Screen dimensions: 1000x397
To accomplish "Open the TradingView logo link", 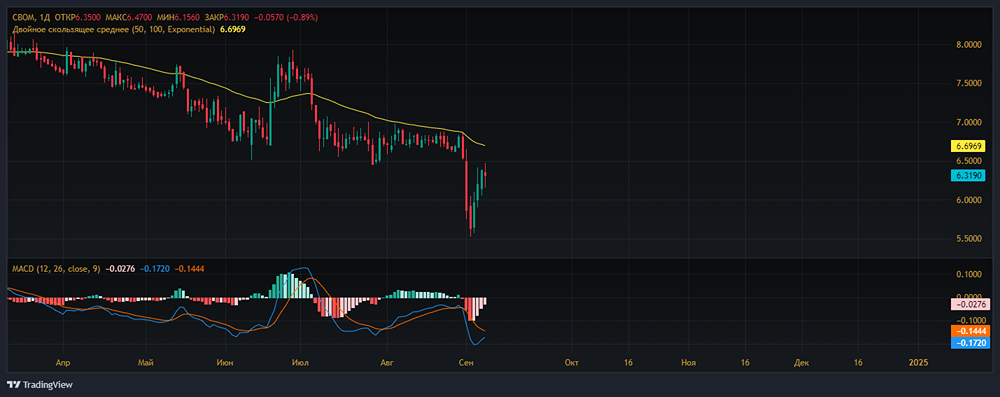I will click(40, 385).
